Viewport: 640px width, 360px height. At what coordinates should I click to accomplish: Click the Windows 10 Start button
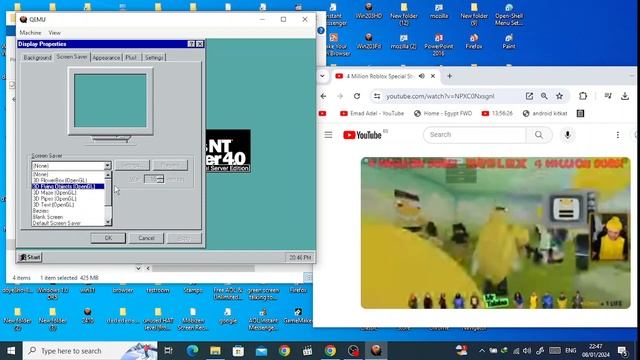[x=11, y=351]
